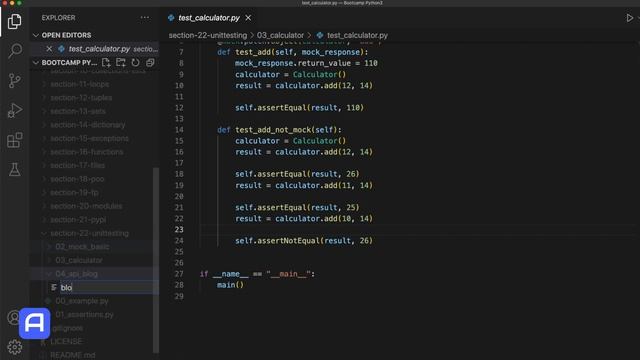640x360 pixels.
Task: Open the Search view in activity bar
Action: tap(15, 51)
